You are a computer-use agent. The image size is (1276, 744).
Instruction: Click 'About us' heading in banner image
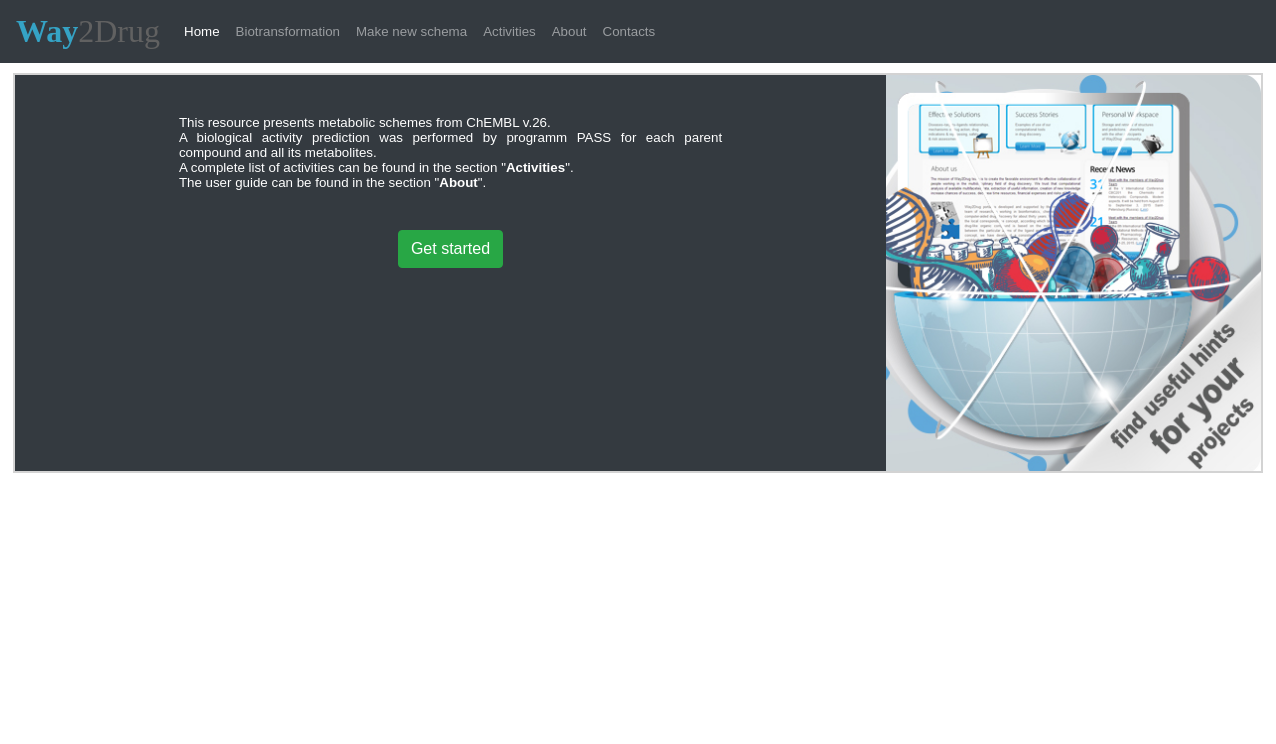(x=945, y=169)
